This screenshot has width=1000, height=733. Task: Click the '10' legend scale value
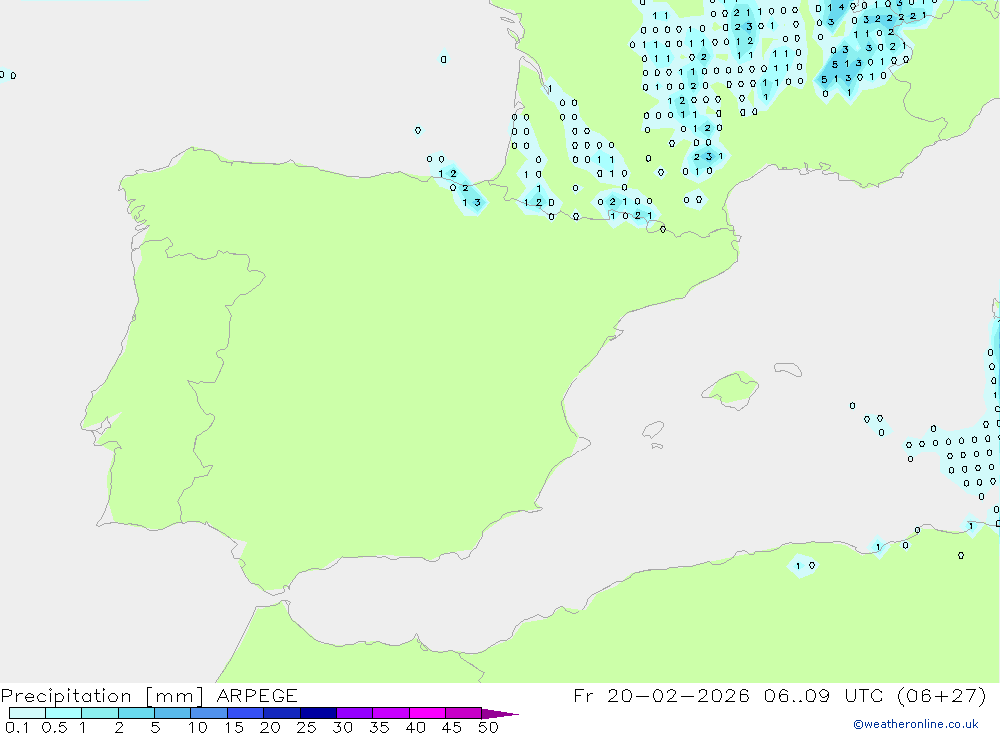pyautogui.click(x=198, y=727)
